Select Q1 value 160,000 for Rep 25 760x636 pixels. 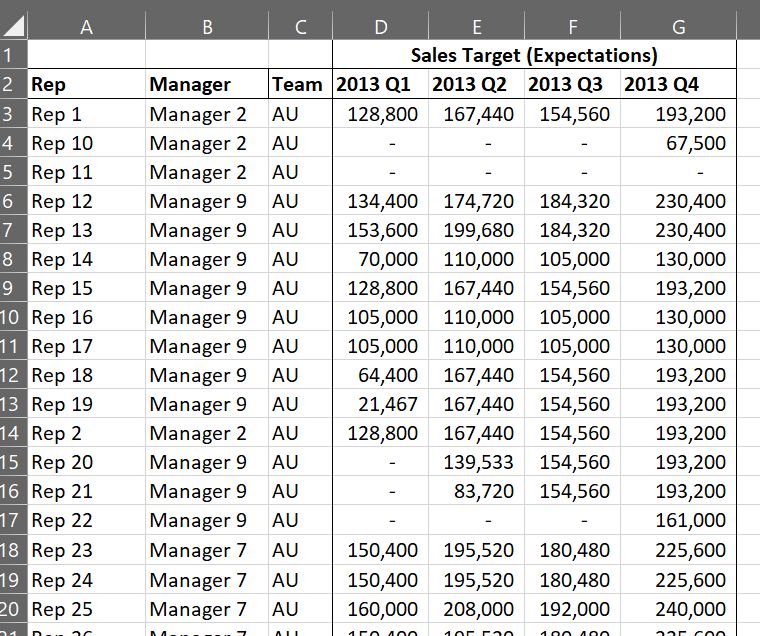(x=380, y=609)
